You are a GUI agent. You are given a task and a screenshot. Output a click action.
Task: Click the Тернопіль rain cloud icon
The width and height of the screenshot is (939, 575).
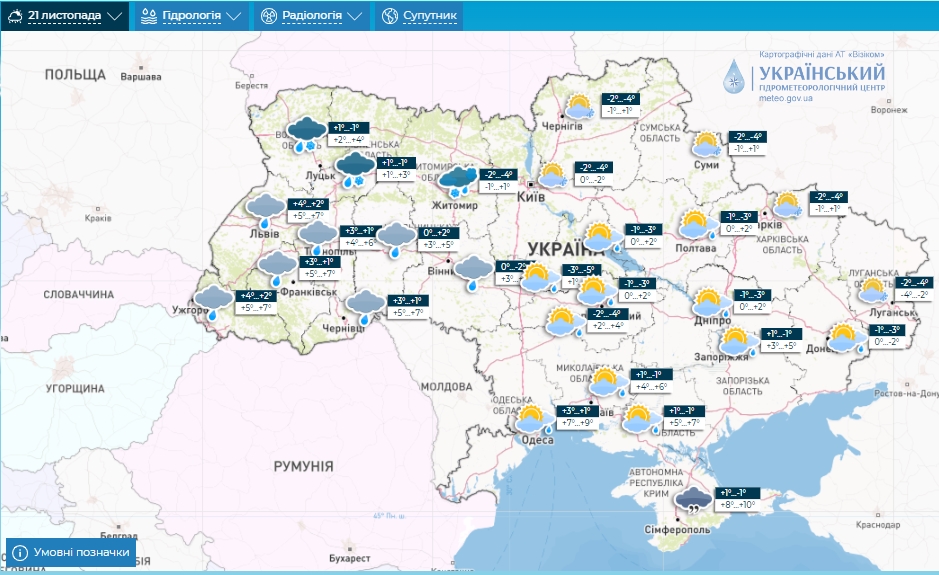[317, 238]
